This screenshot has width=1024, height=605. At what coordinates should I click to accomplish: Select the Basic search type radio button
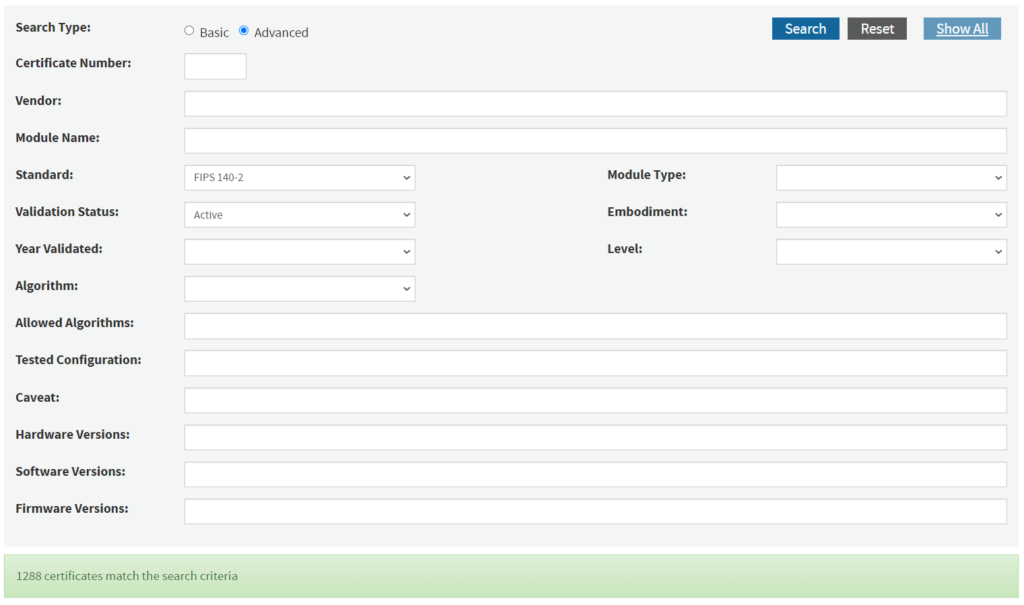click(x=189, y=31)
